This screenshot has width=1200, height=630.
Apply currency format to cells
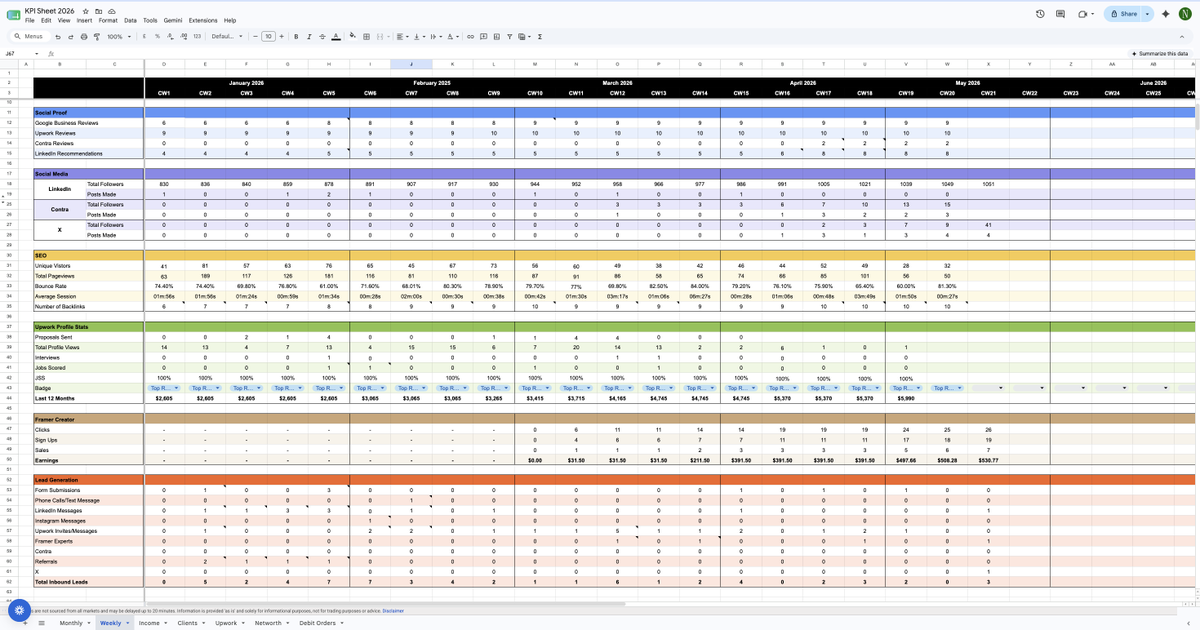(144, 36)
